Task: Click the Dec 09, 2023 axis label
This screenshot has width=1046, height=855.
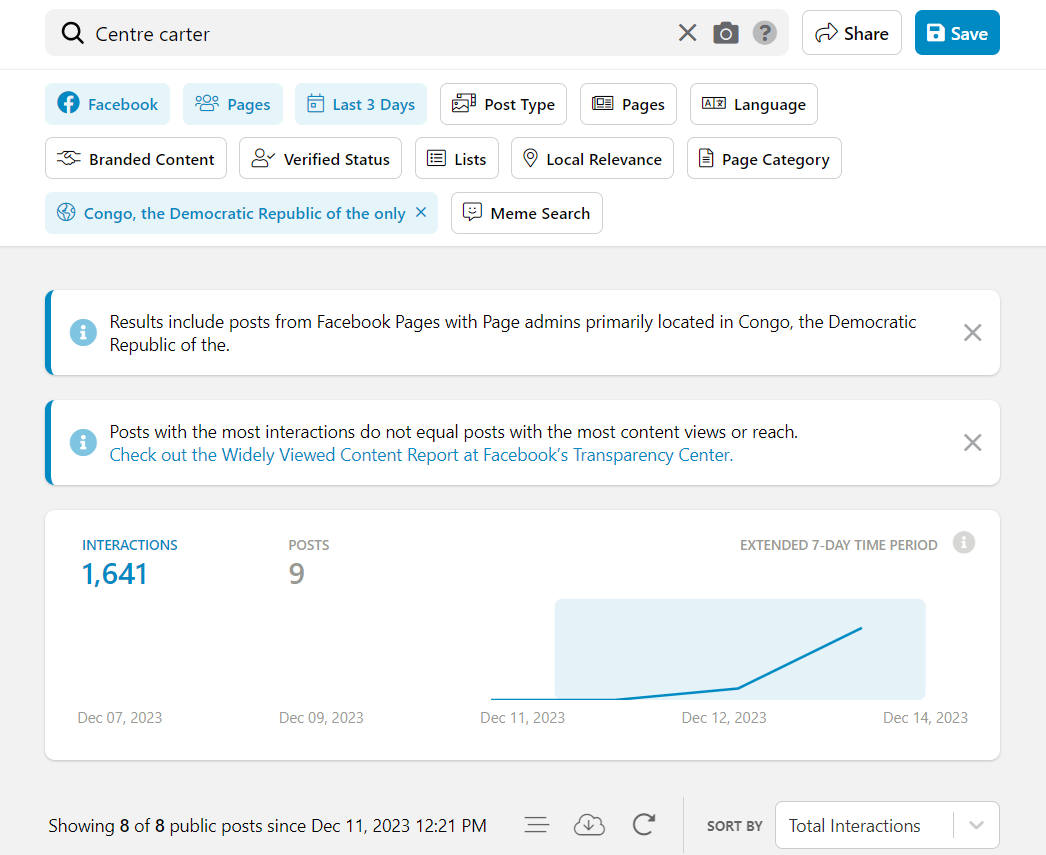Action: tap(322, 718)
